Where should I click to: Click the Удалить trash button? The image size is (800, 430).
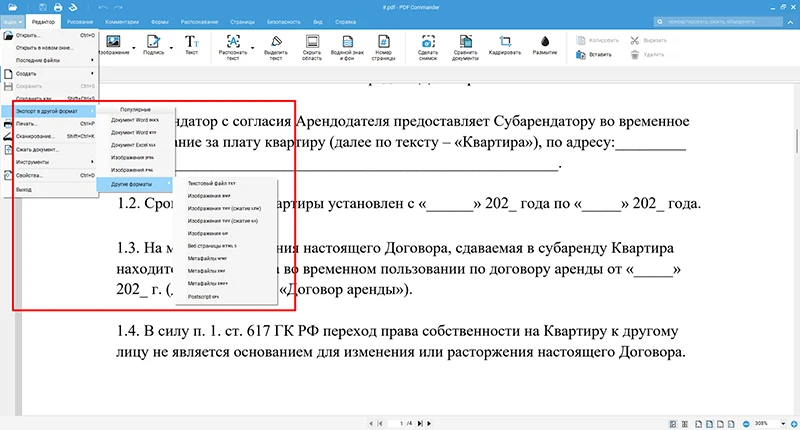click(647, 55)
